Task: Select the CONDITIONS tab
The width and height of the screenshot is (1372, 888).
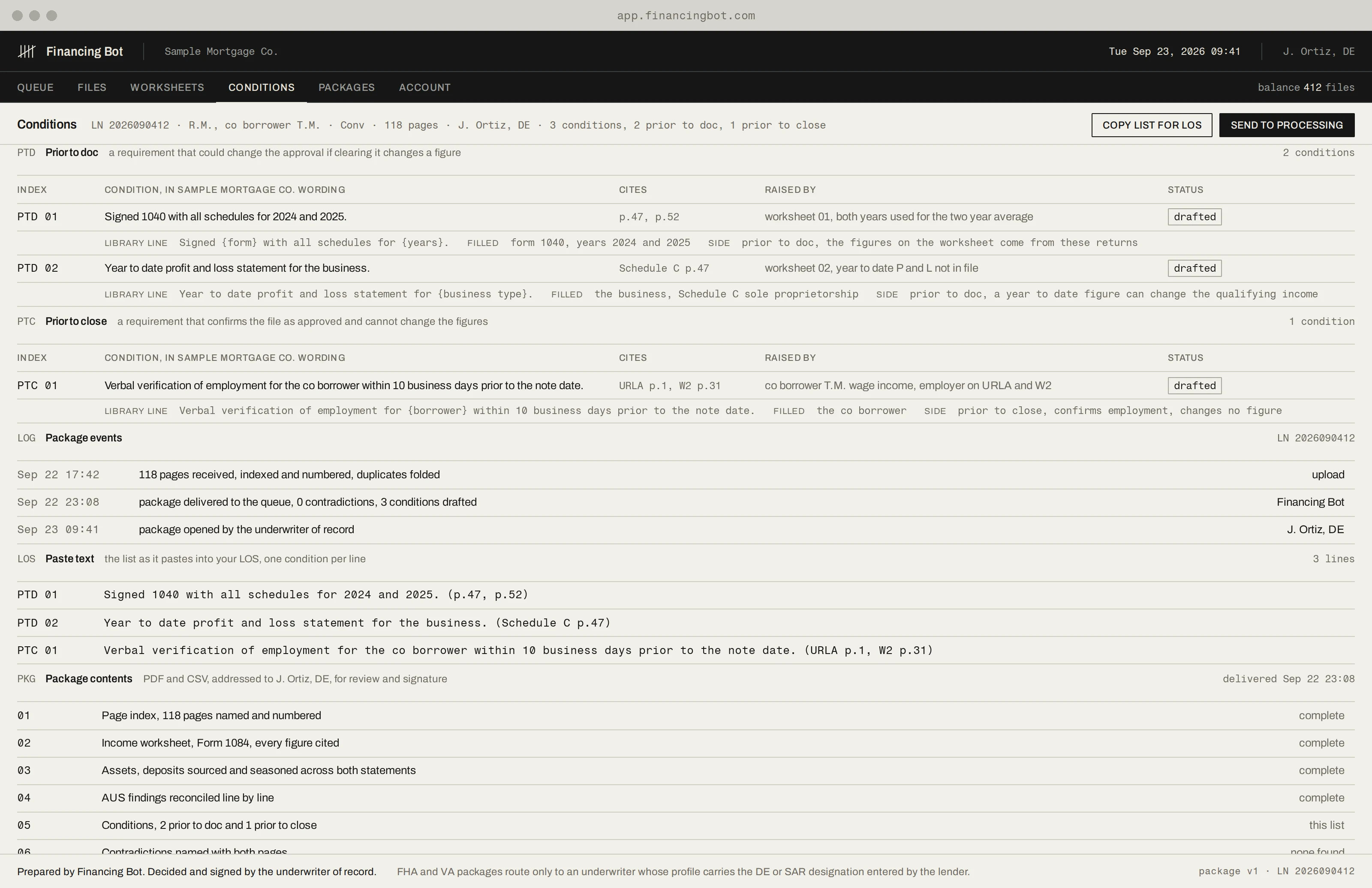Action: click(x=261, y=87)
